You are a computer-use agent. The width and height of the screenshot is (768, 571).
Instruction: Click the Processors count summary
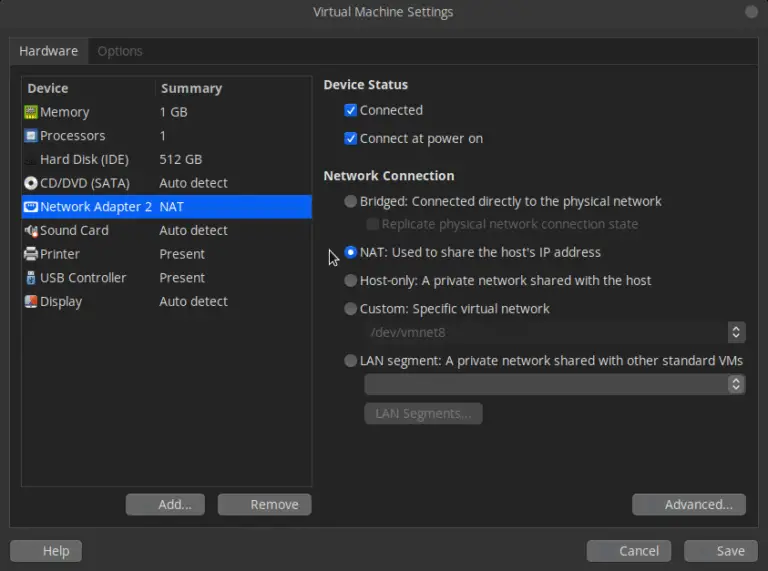pyautogui.click(x=163, y=136)
